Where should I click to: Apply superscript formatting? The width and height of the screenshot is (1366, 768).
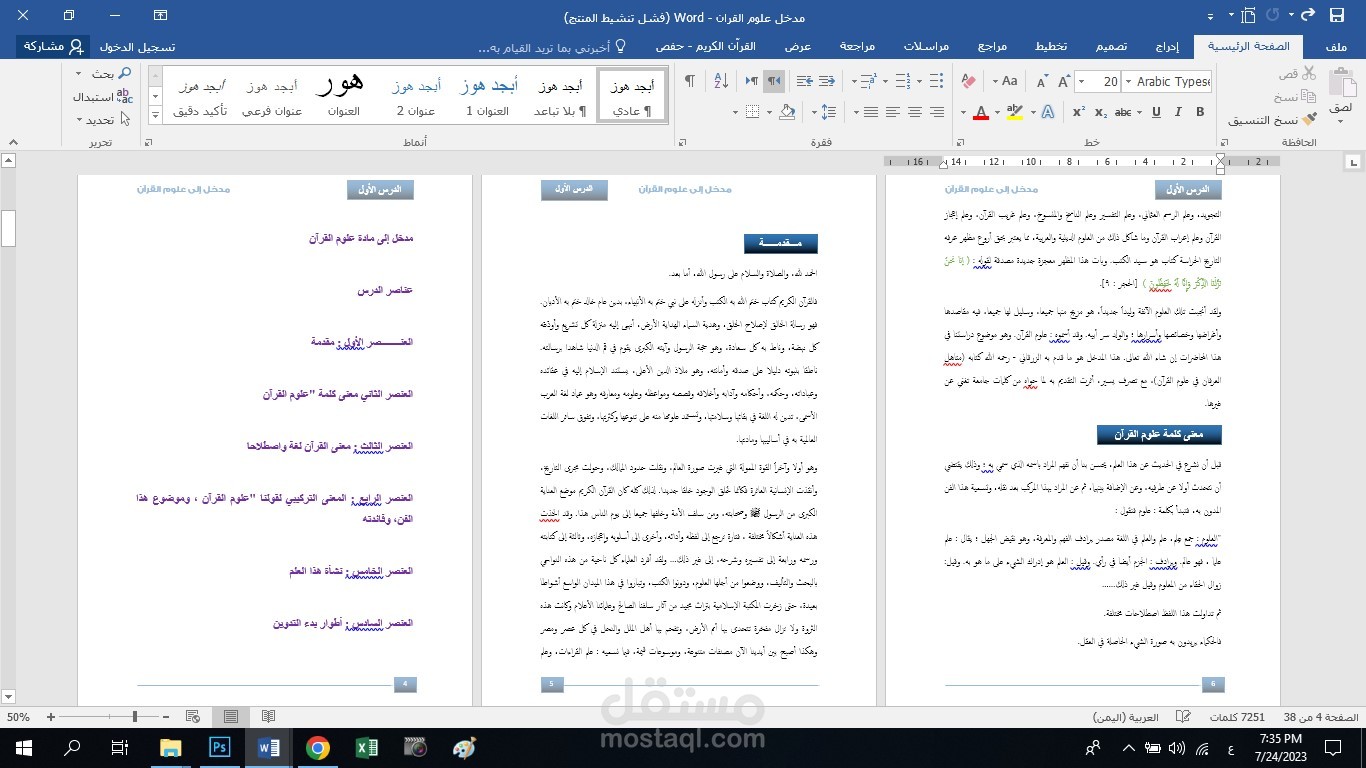pos(1079,111)
